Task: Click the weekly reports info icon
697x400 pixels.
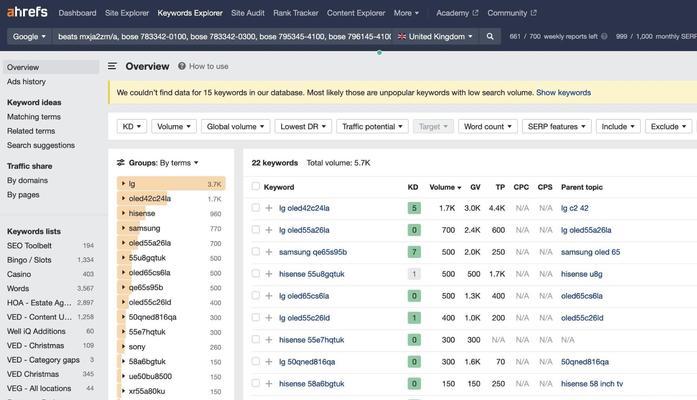Action: (604, 36)
